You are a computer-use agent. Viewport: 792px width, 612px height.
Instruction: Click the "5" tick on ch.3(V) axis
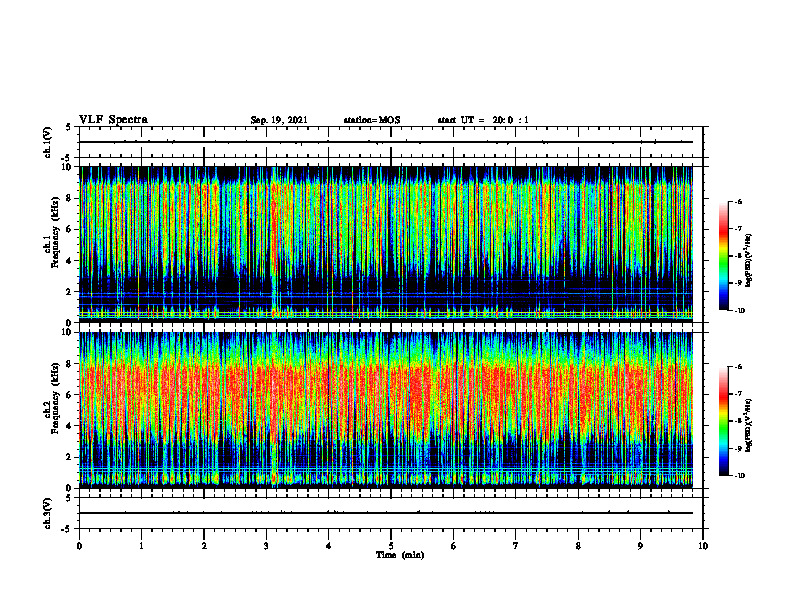68,498
